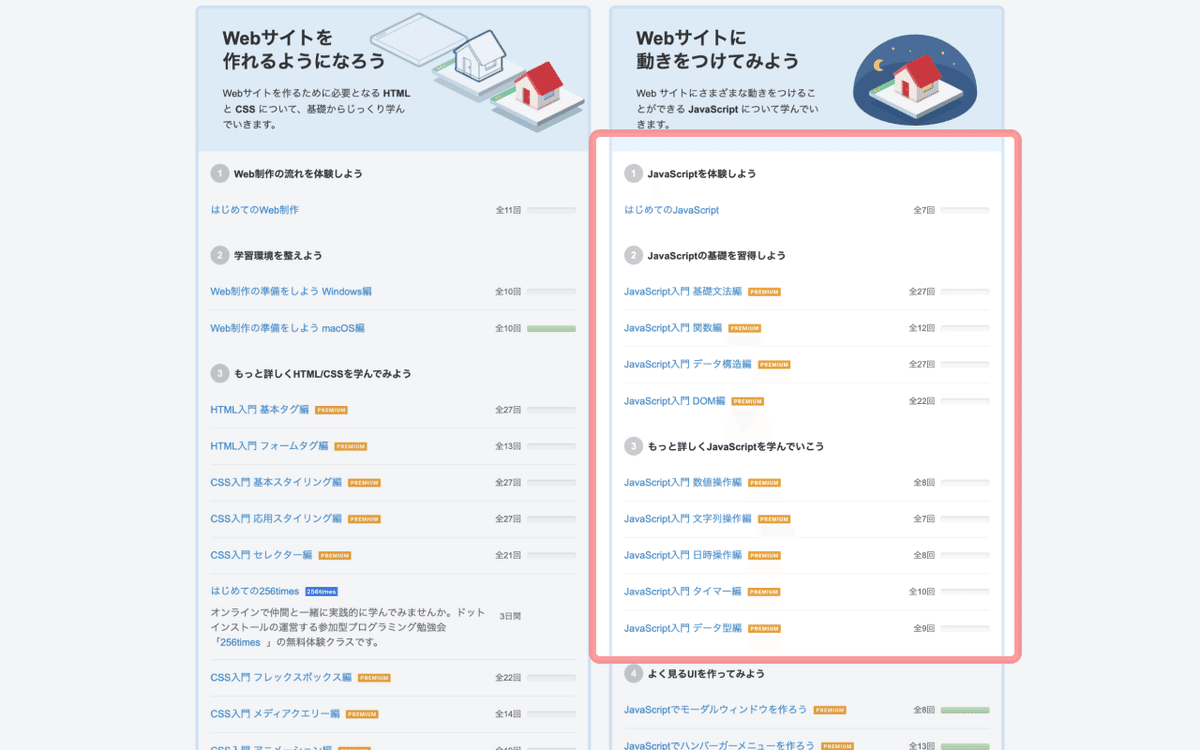Open JavaScript入門 関数編
Image resolution: width=1200 pixels, height=750 pixels.
(673, 328)
